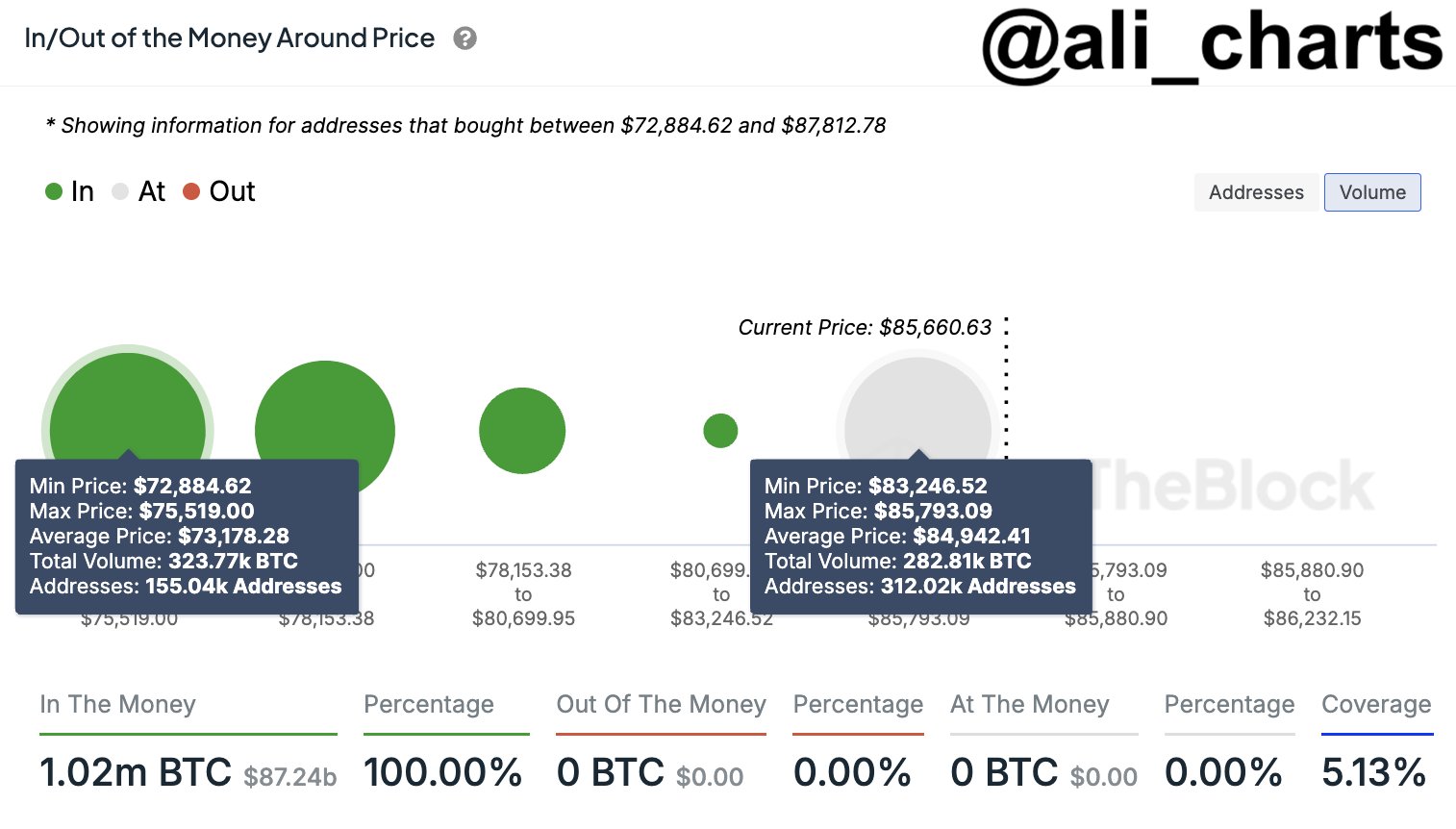Image resolution: width=1456 pixels, height=829 pixels.
Task: Click the In The Money heading
Action: (x=118, y=704)
